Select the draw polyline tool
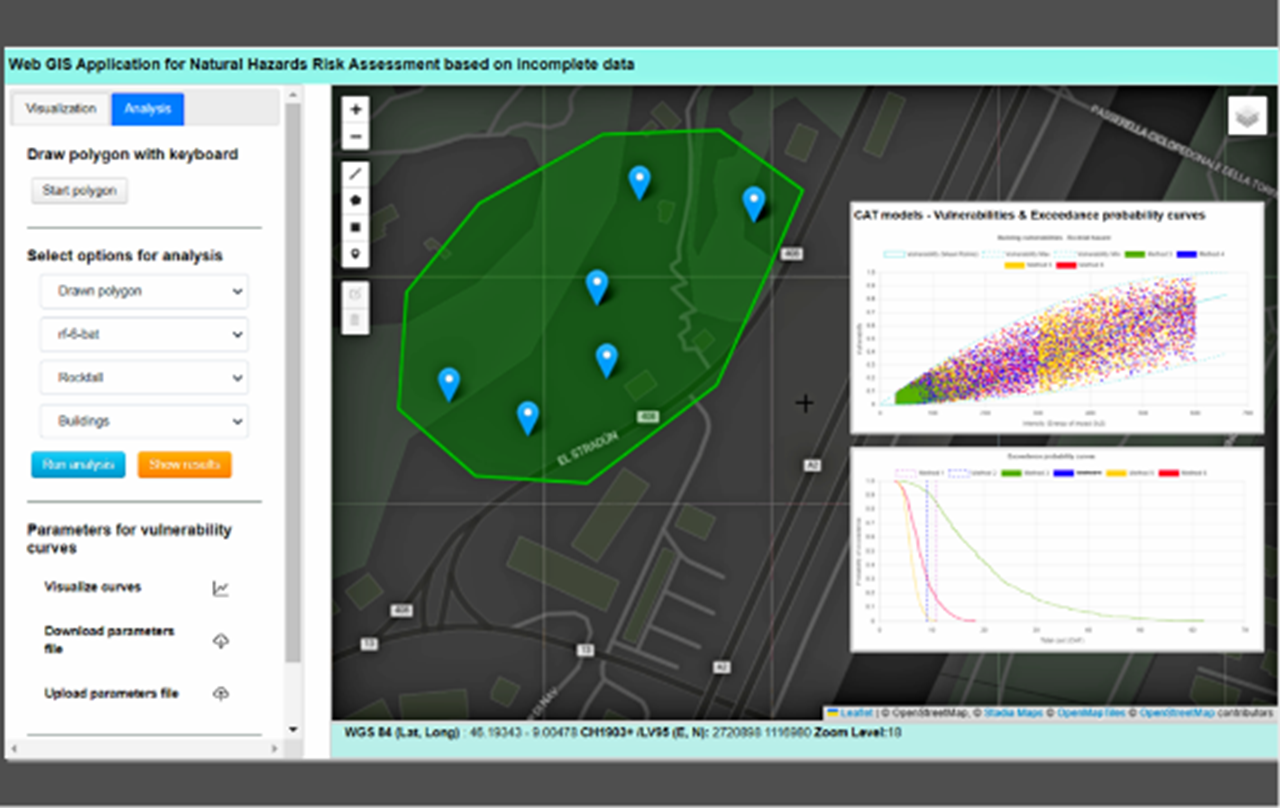This screenshot has height=808, width=1280. coord(356,174)
